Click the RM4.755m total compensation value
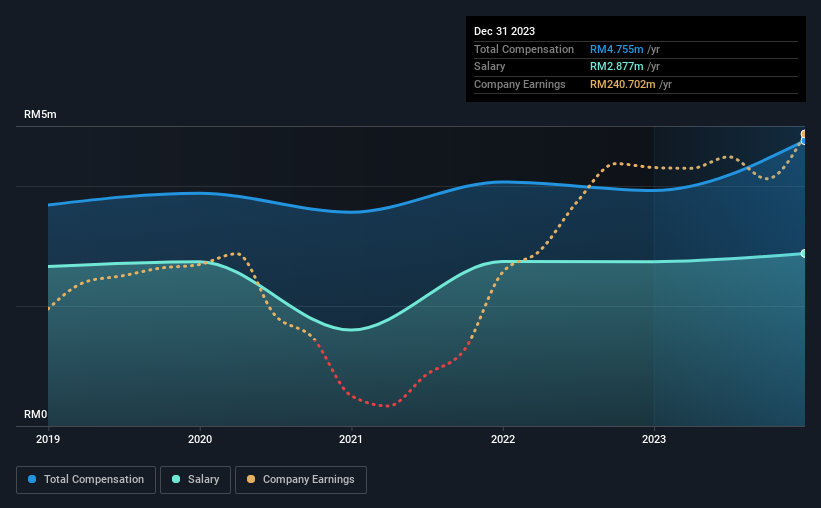This screenshot has width=821, height=508. (x=617, y=49)
